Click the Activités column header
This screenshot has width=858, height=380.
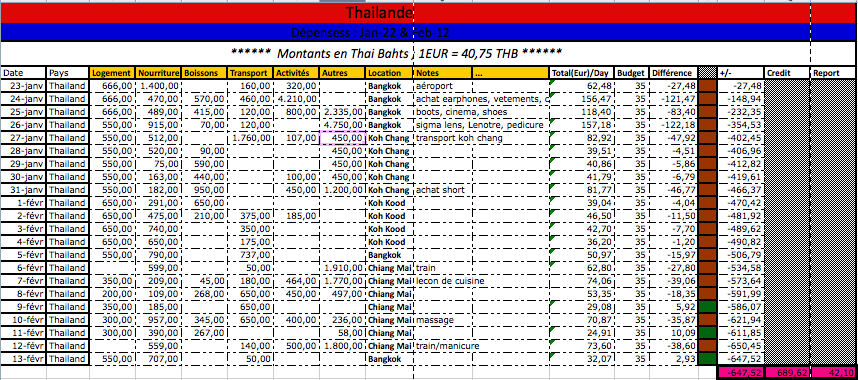click(296, 73)
